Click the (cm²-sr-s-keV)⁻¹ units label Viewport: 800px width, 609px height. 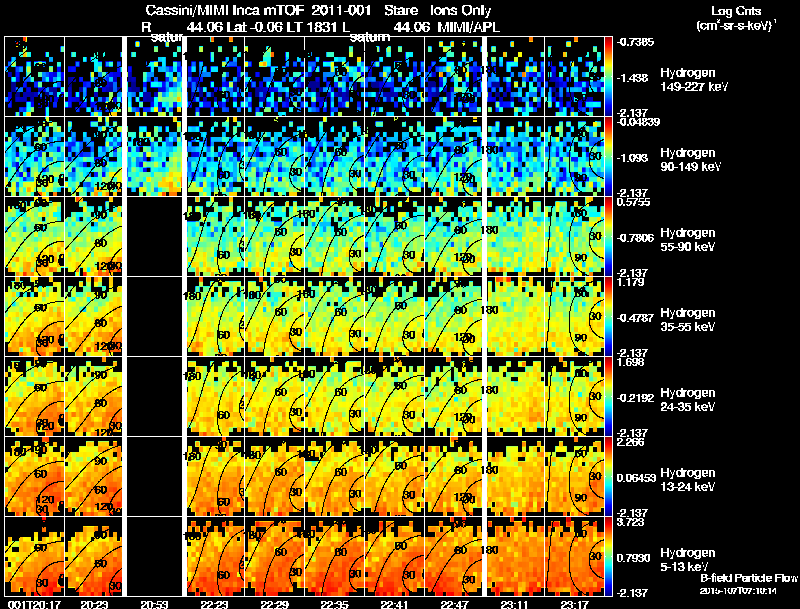(736, 25)
